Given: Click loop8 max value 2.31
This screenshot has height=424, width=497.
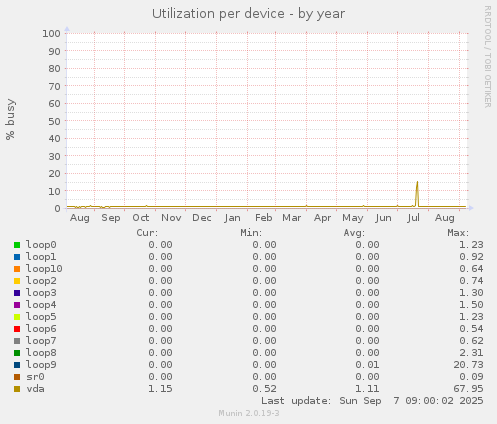Looking at the screenshot, I should [x=471, y=353].
